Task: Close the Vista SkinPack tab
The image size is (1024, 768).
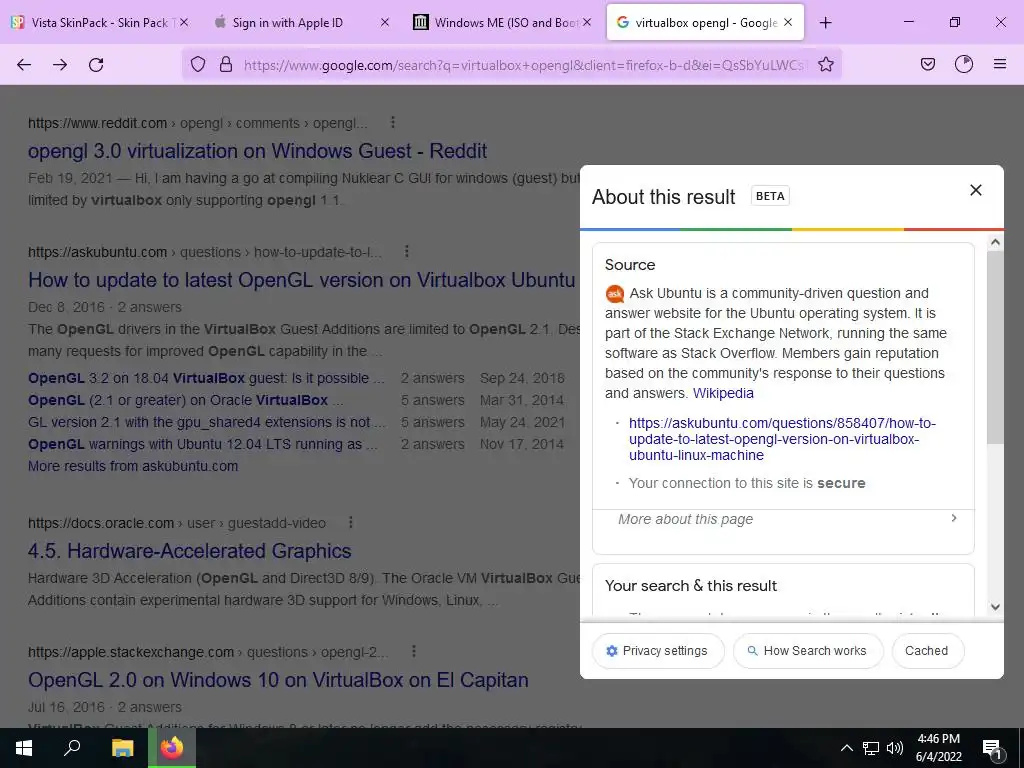Action: tap(184, 22)
